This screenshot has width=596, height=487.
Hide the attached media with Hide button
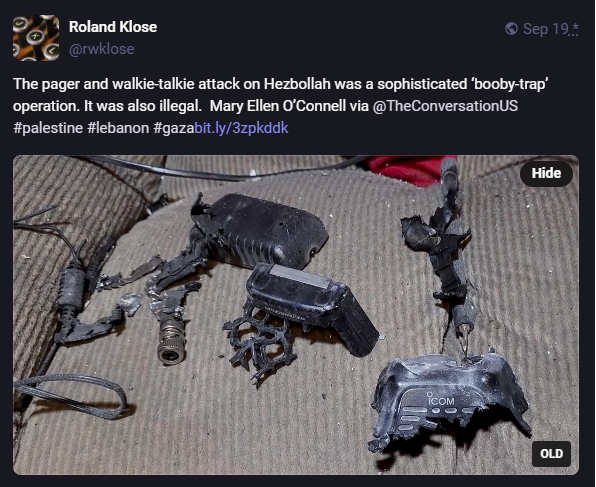[x=546, y=173]
